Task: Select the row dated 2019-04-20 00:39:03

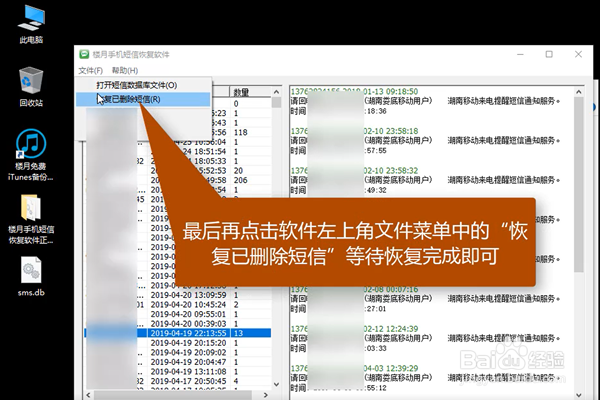Action: pyautogui.click(x=178, y=324)
